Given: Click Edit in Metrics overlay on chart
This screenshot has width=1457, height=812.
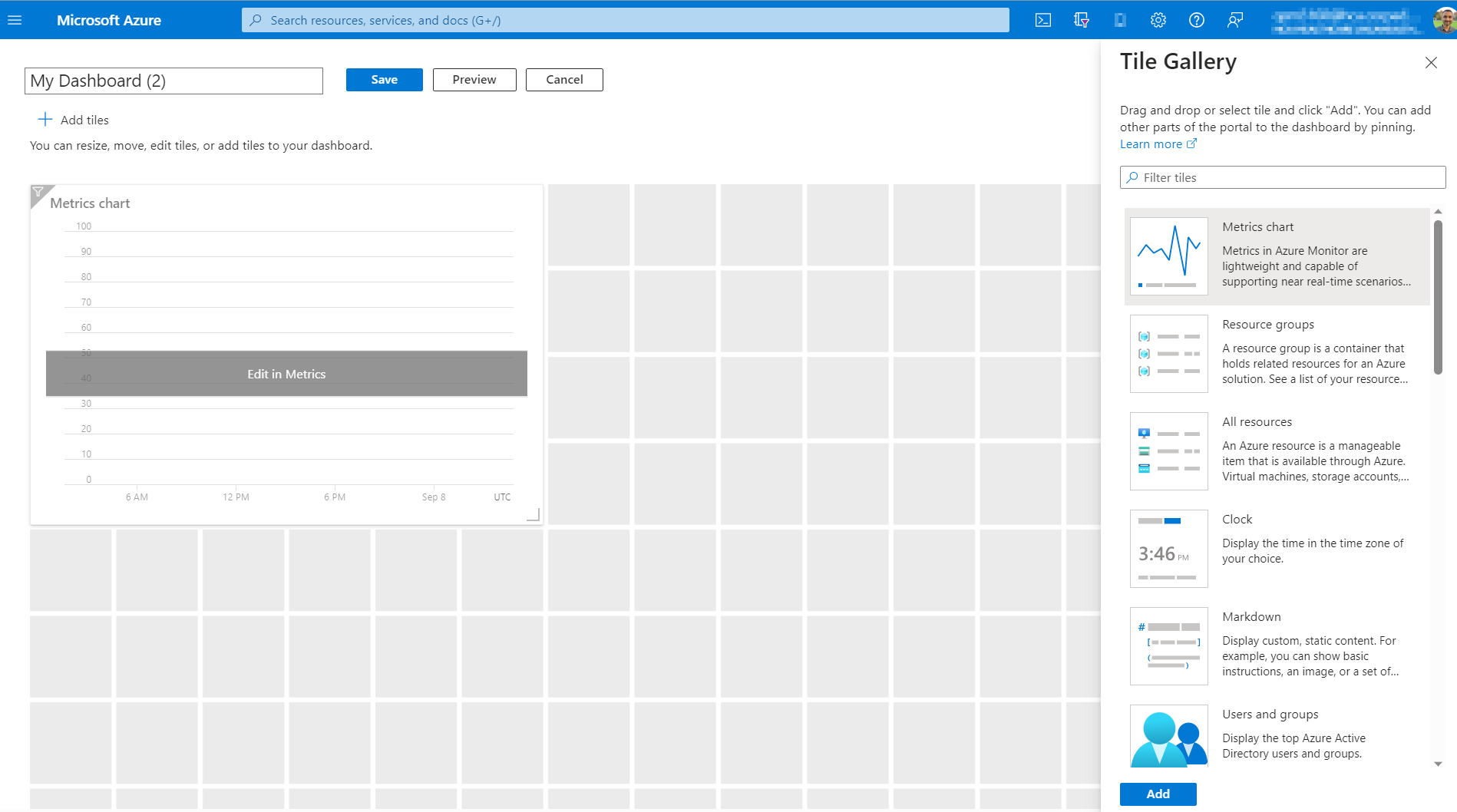Looking at the screenshot, I should point(286,374).
